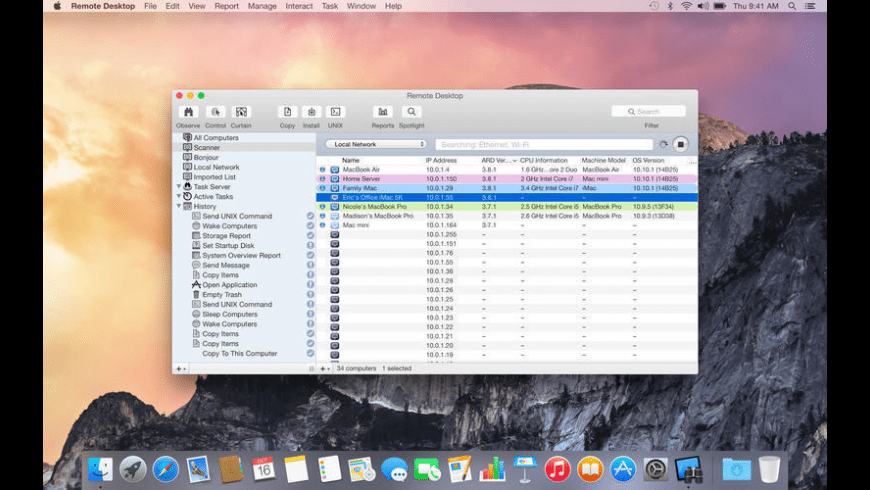The width and height of the screenshot is (870, 490).
Task: Select the MacBook Air row
Action: tap(507, 170)
